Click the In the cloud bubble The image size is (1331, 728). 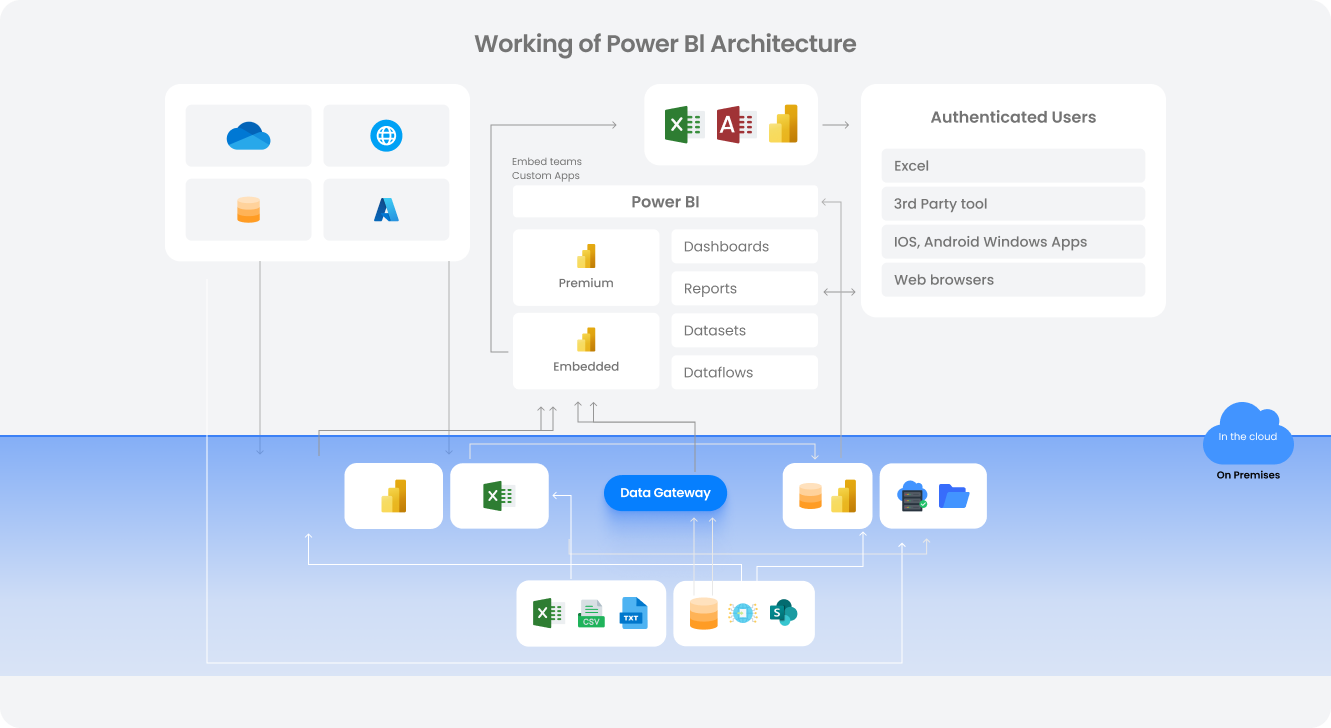tap(1247, 436)
